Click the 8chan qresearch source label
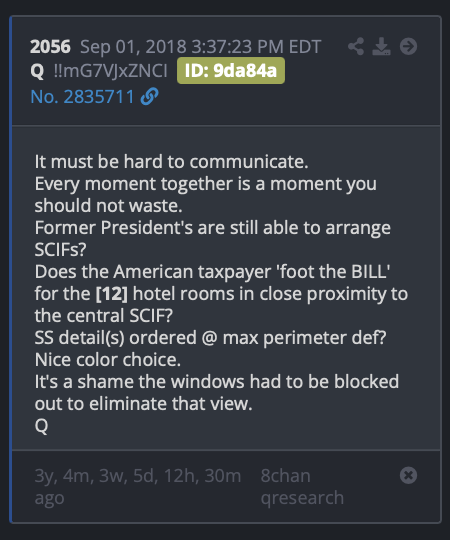This screenshot has height=540, width=450. (x=302, y=487)
